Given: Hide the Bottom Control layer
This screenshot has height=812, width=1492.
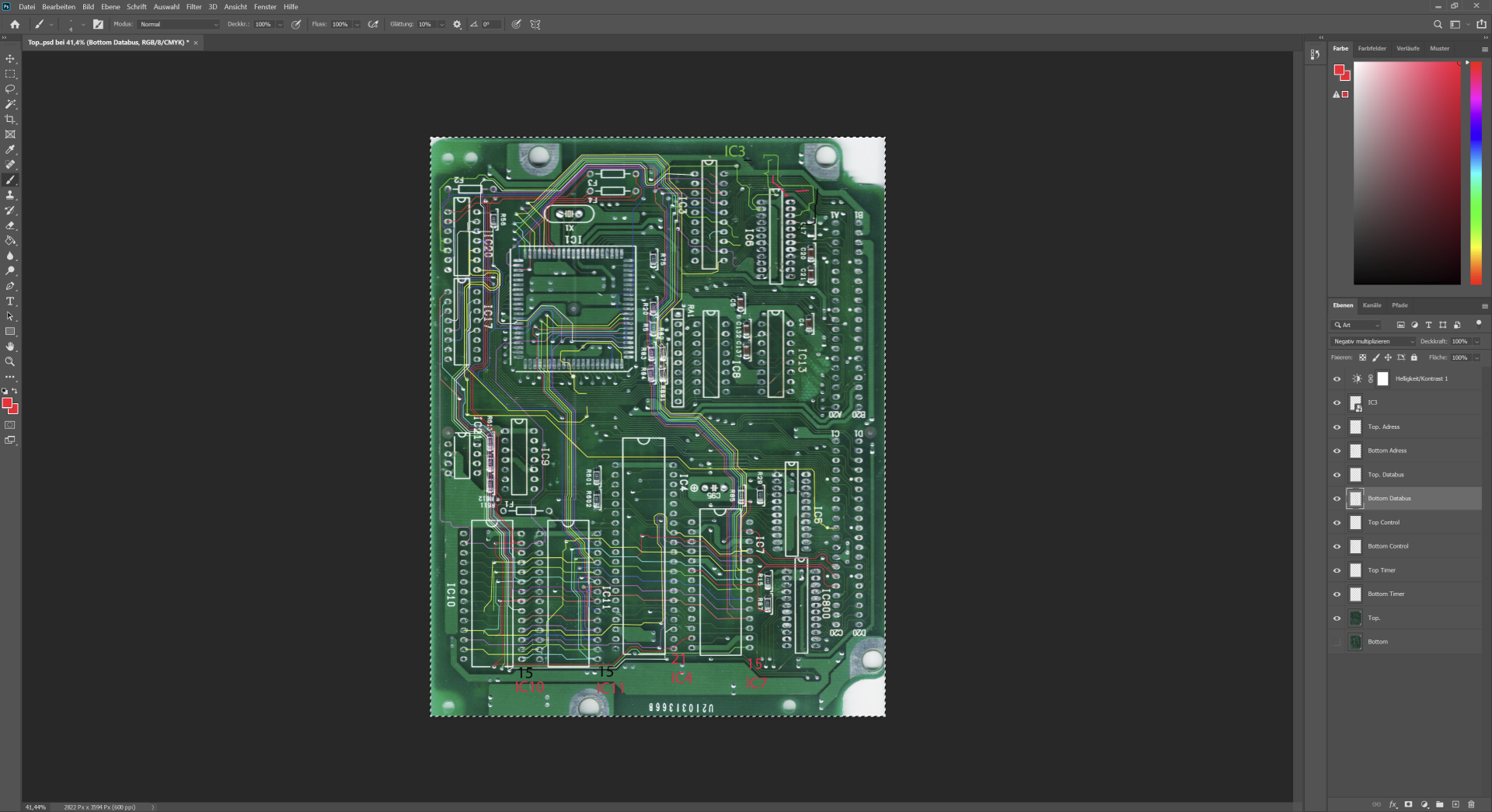Looking at the screenshot, I should (x=1337, y=546).
